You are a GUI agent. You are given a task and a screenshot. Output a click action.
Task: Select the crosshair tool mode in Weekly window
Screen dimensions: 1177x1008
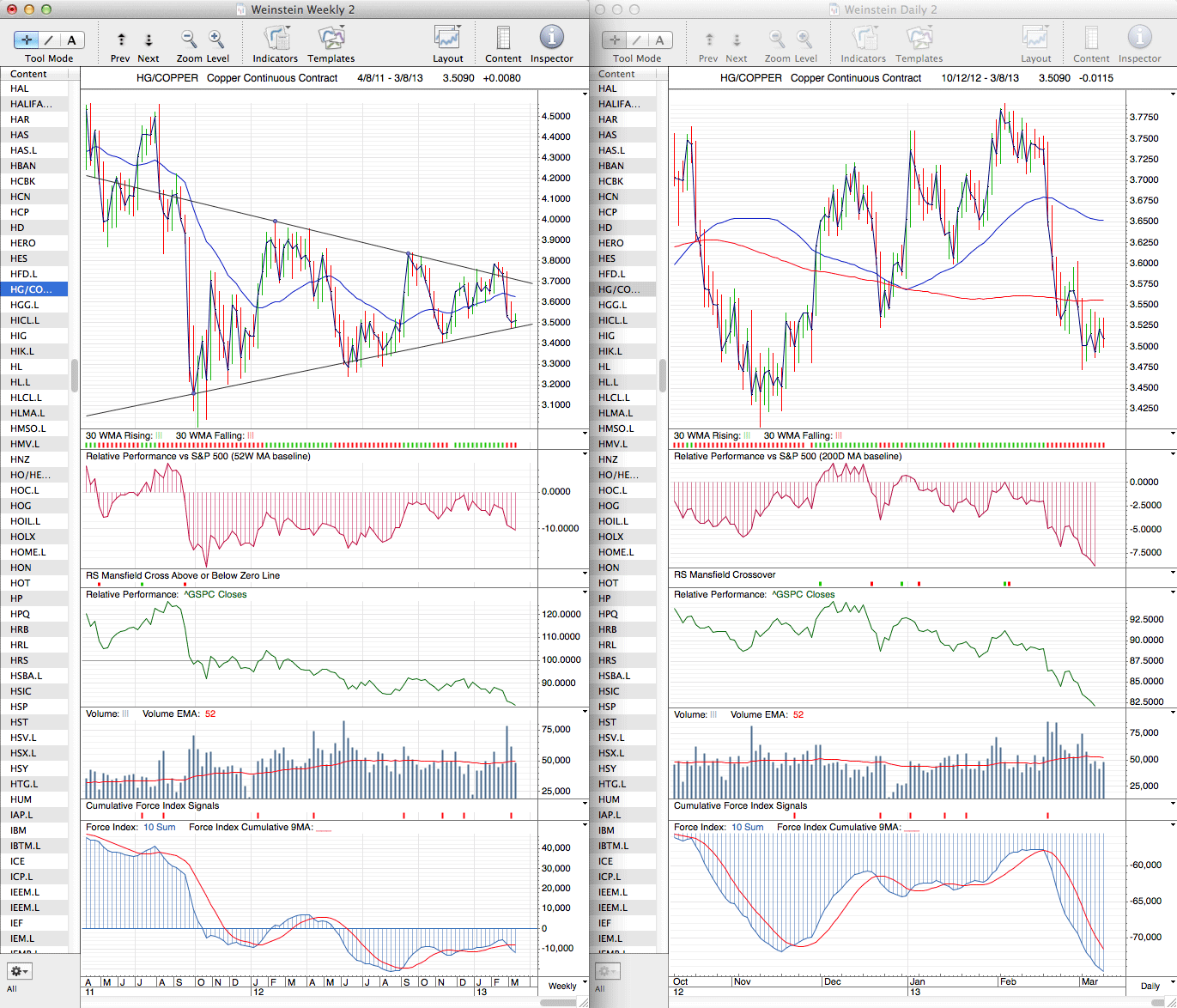coord(27,39)
